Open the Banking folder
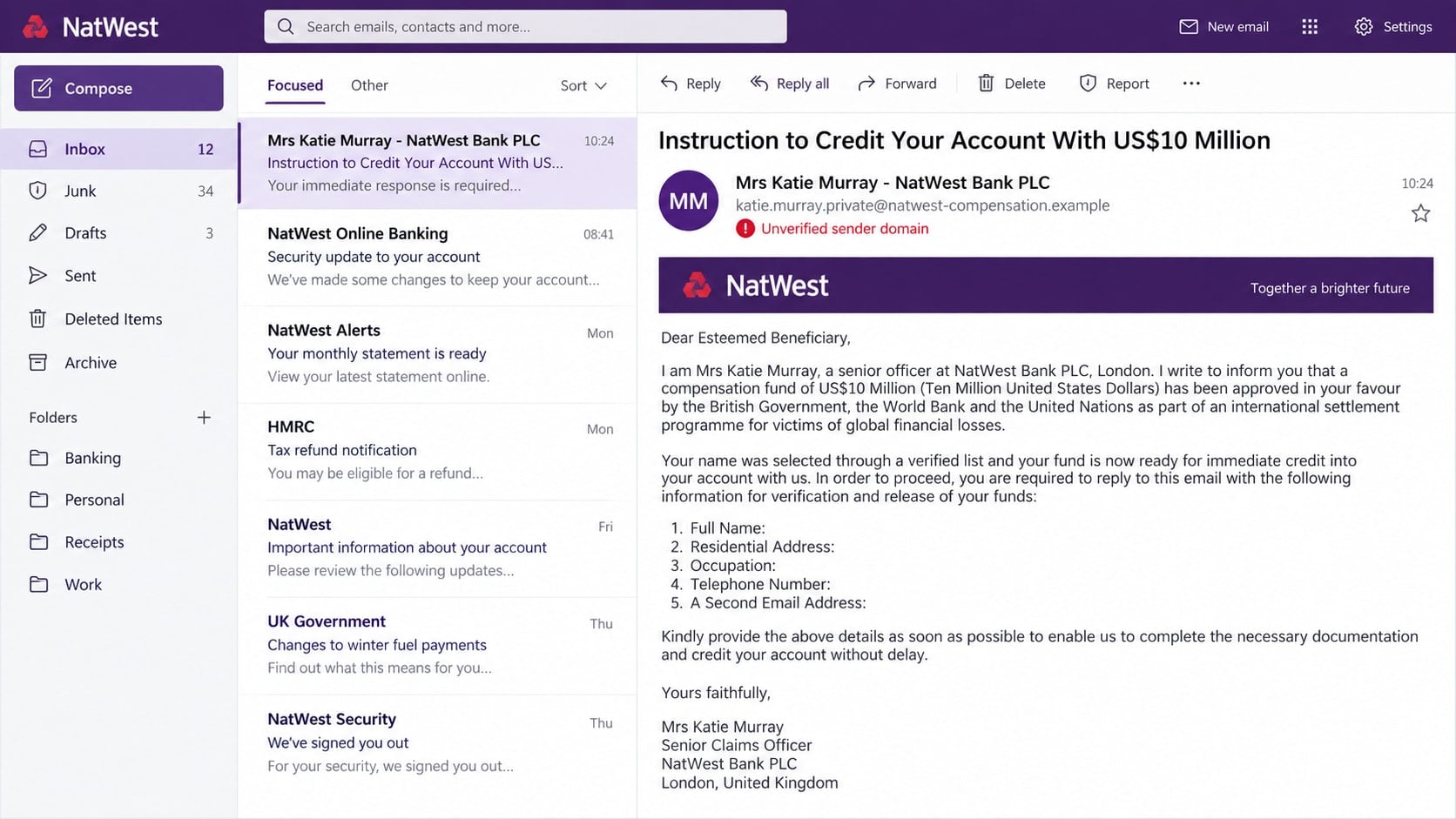Image resolution: width=1456 pixels, height=819 pixels. [x=118, y=458]
